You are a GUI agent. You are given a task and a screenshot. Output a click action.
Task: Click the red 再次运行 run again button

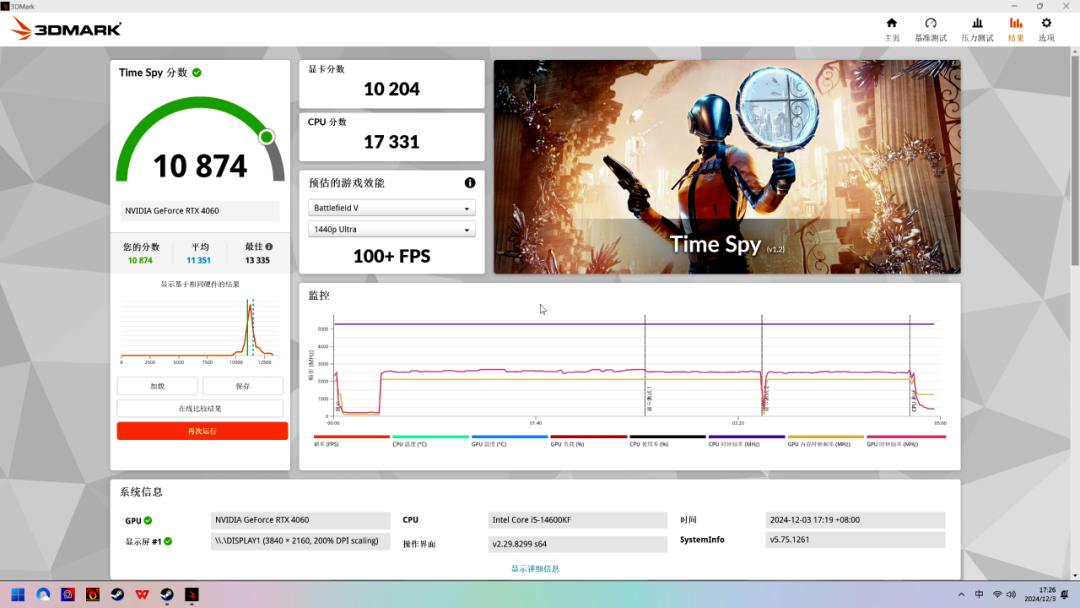202,431
